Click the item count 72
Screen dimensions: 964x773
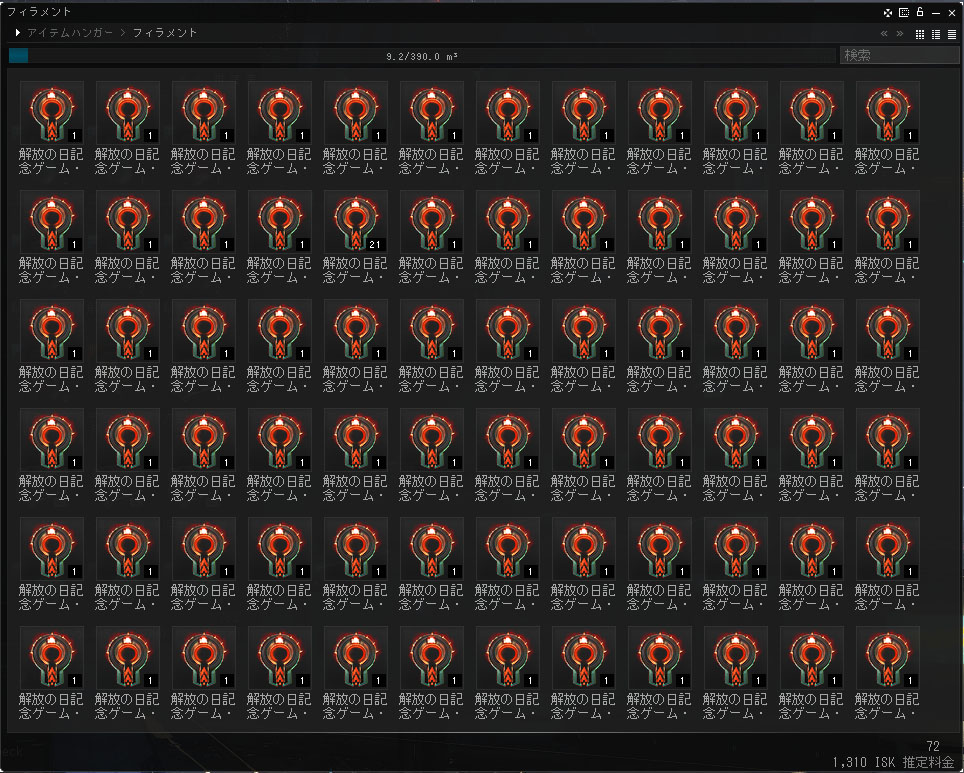(933, 747)
